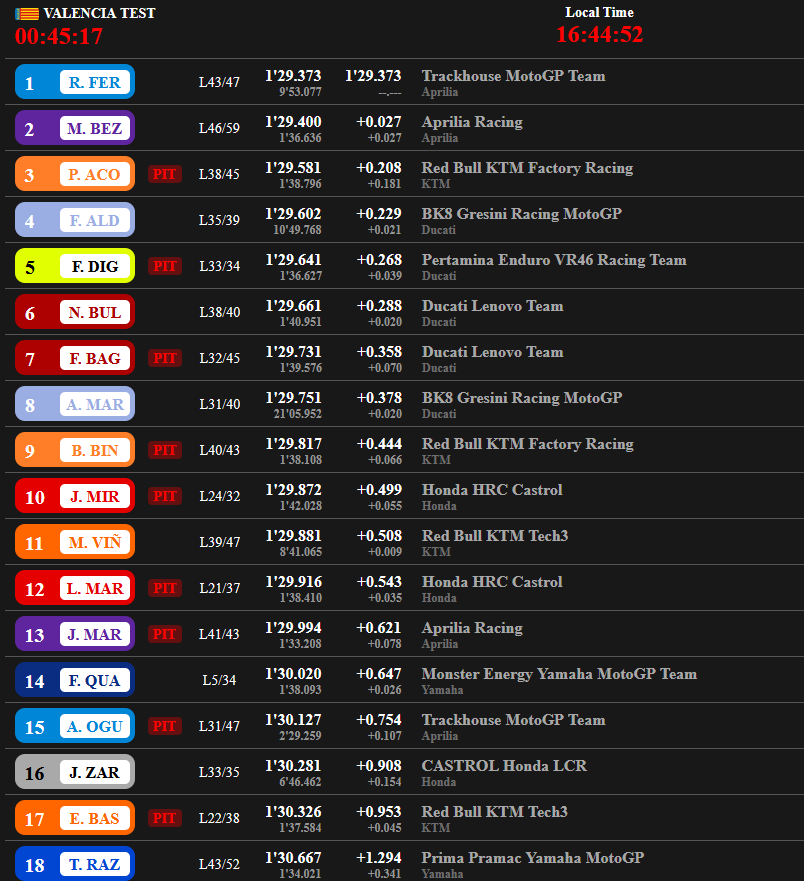Click Honda HRC Castrol in J. MIR row
The height and width of the screenshot is (881, 804).
click(x=492, y=490)
